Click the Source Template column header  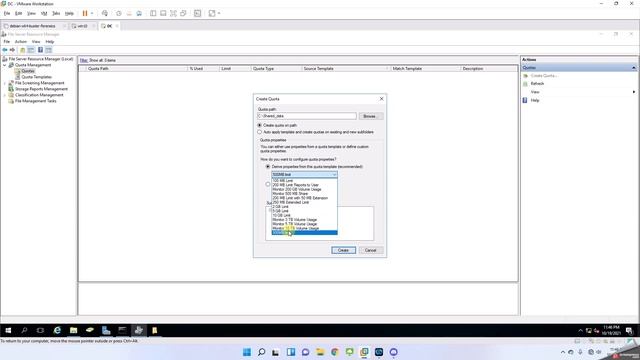click(346, 69)
